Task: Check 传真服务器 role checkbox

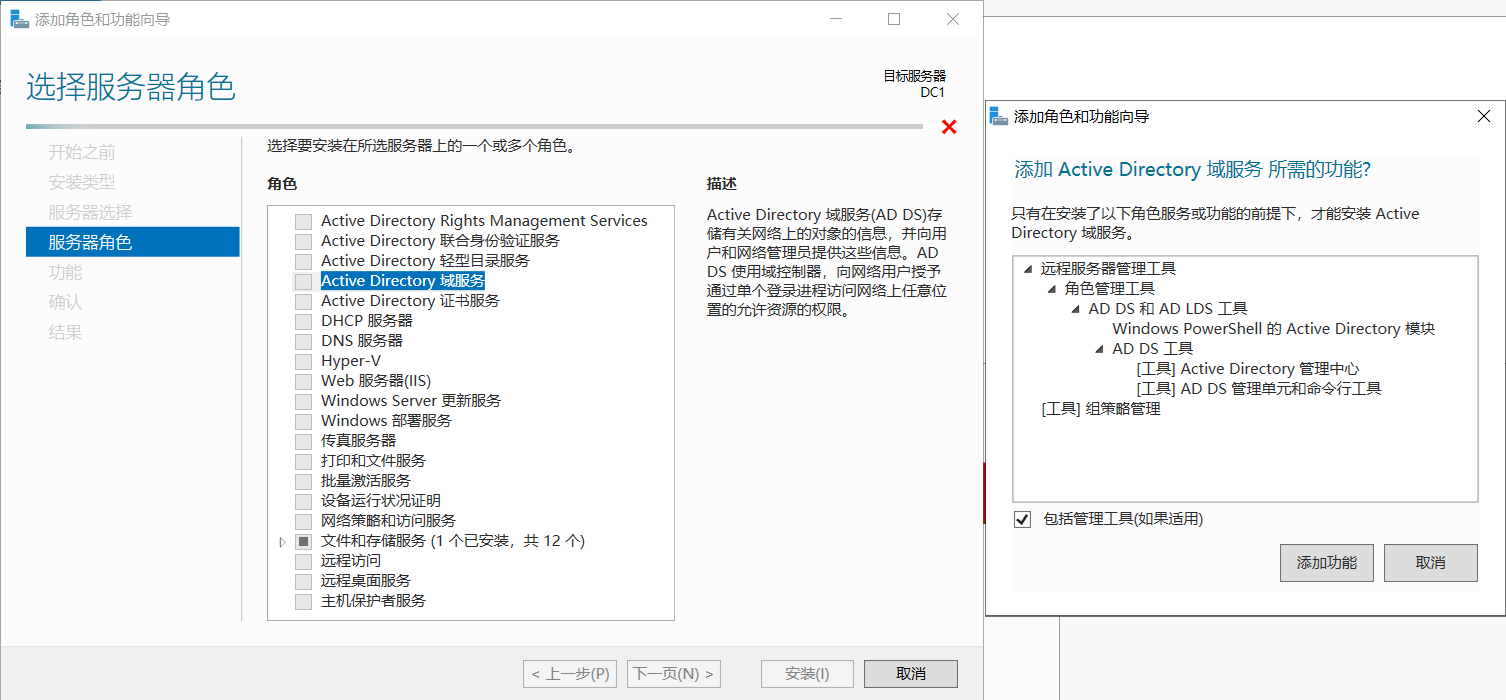Action: tap(303, 441)
